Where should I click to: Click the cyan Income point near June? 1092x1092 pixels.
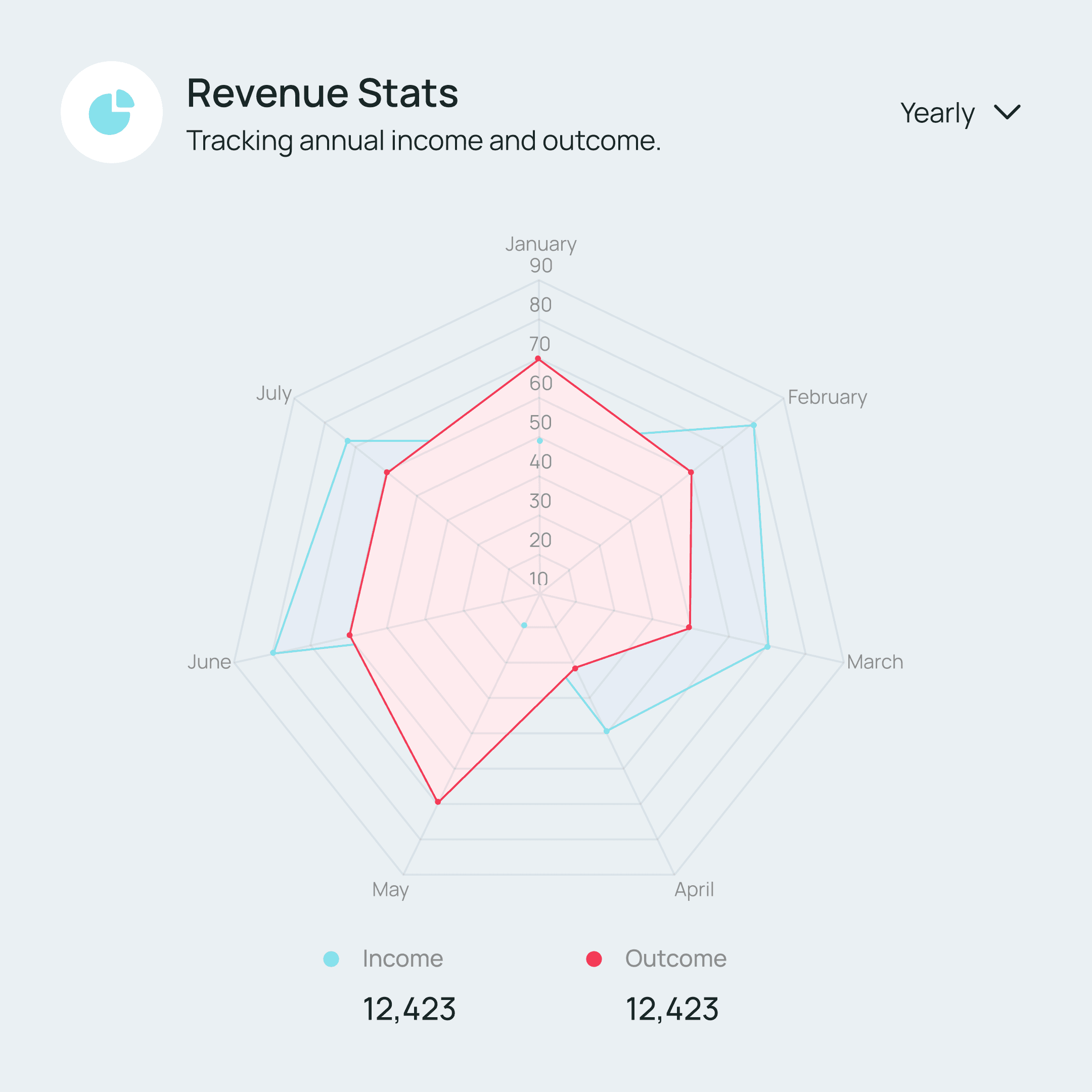pyautogui.click(x=272, y=653)
